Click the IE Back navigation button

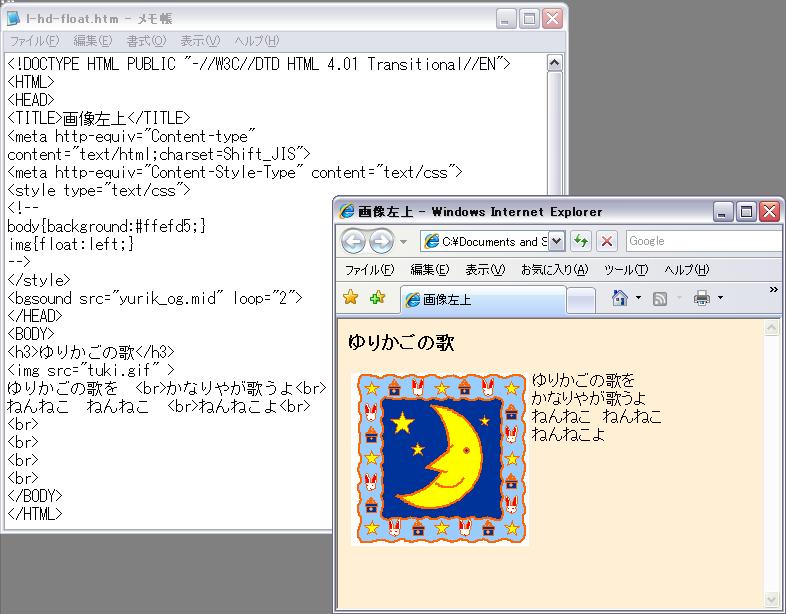[354, 242]
